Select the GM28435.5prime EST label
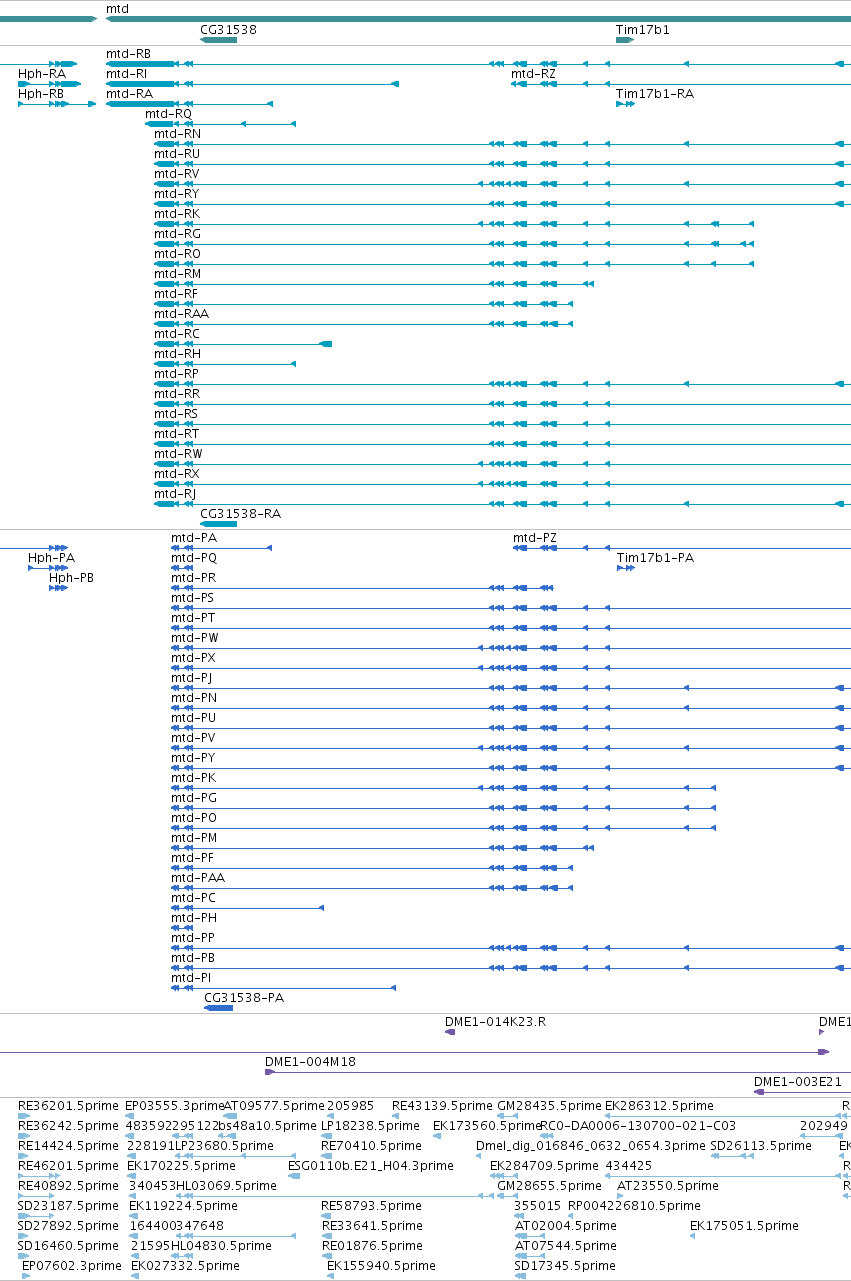851x1281 pixels. click(550, 1106)
